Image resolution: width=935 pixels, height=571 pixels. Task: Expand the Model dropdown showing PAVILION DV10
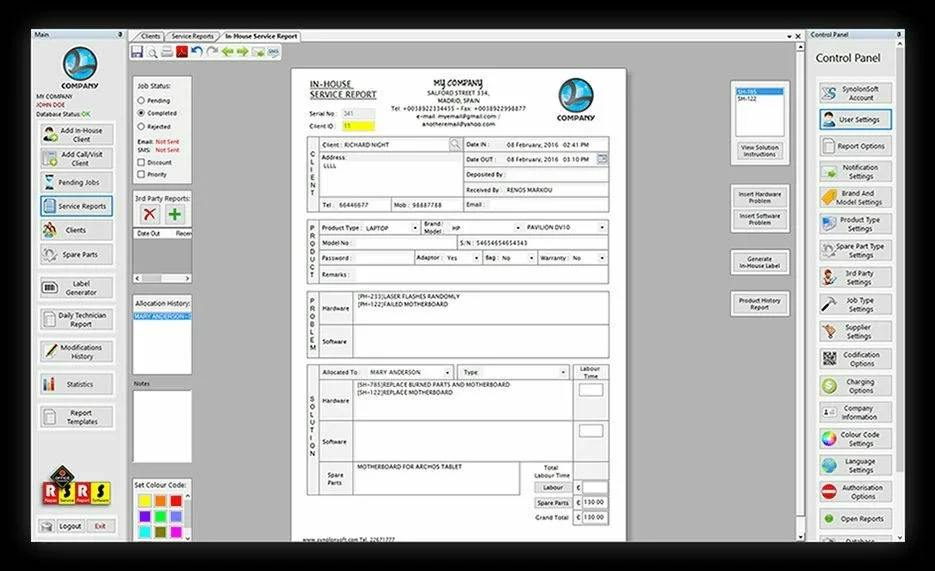point(602,227)
